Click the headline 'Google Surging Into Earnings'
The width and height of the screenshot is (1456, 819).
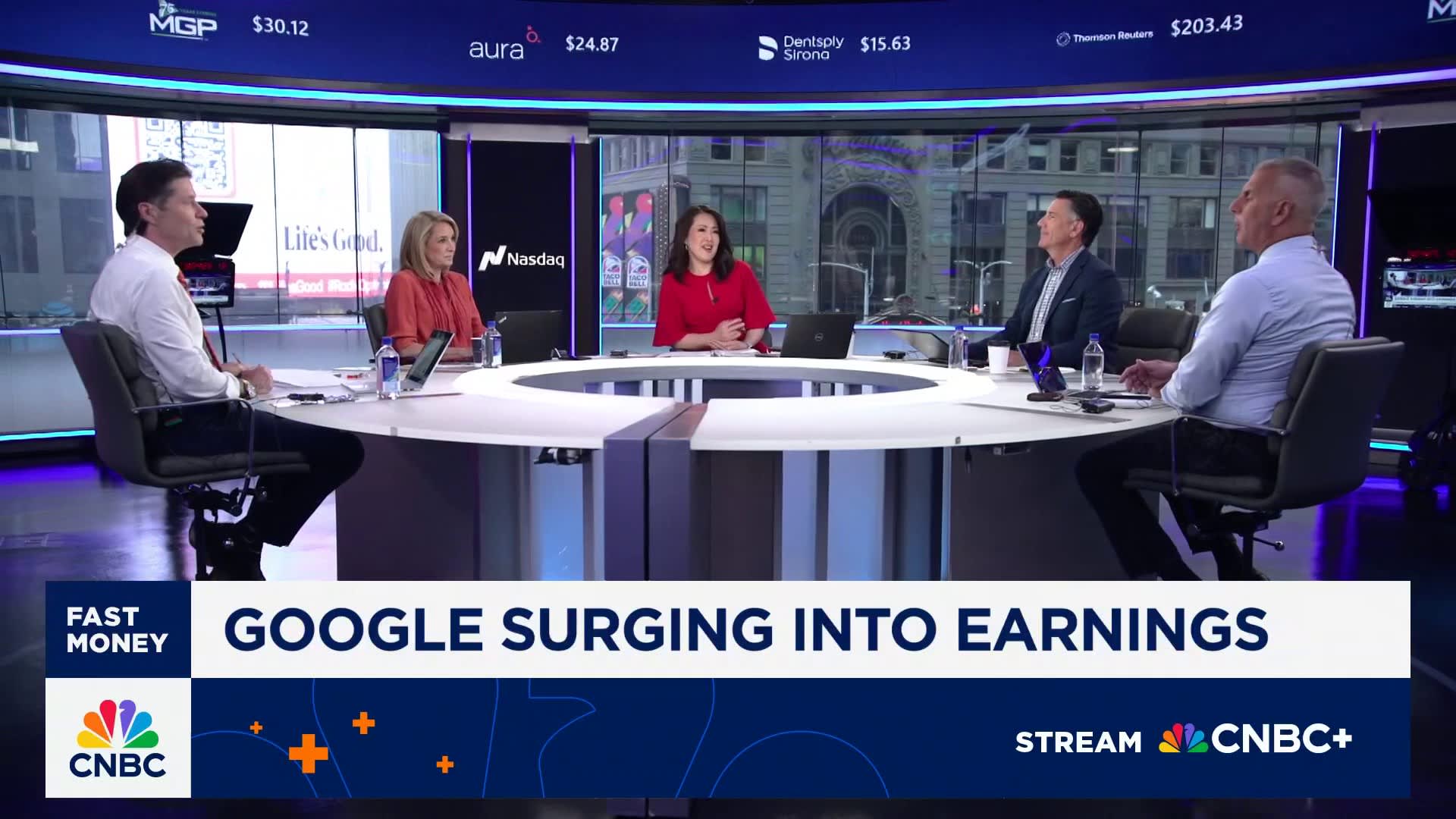746,629
